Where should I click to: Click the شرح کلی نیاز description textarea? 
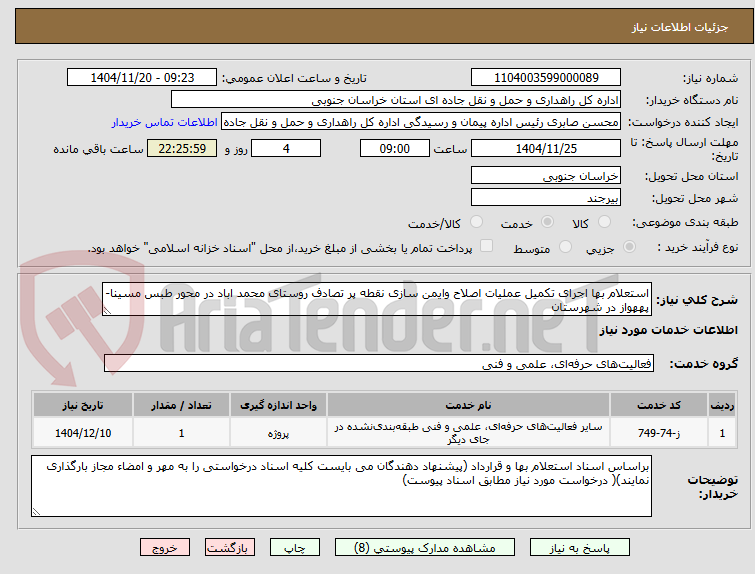click(377, 300)
